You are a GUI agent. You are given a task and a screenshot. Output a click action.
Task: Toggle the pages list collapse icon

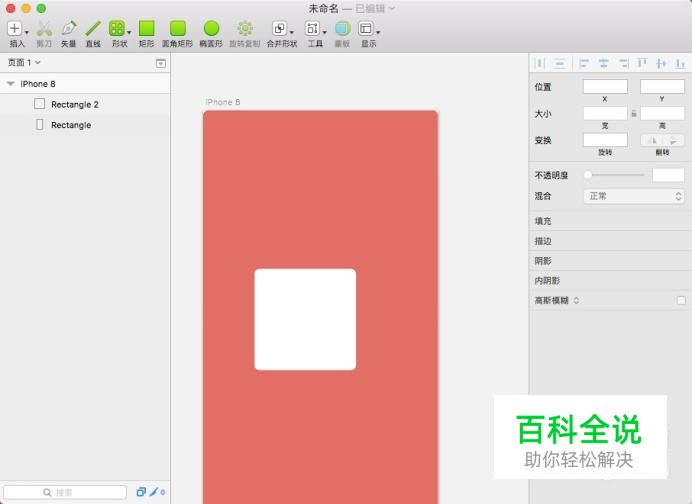pos(161,63)
